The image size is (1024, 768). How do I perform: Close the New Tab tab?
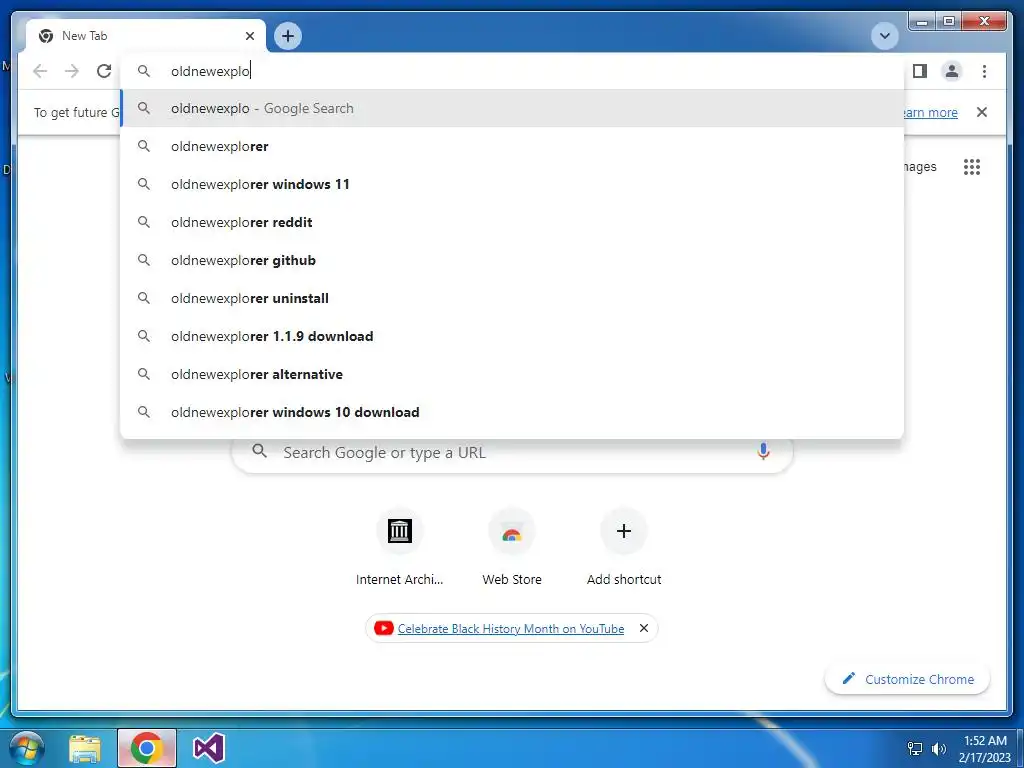[249, 36]
